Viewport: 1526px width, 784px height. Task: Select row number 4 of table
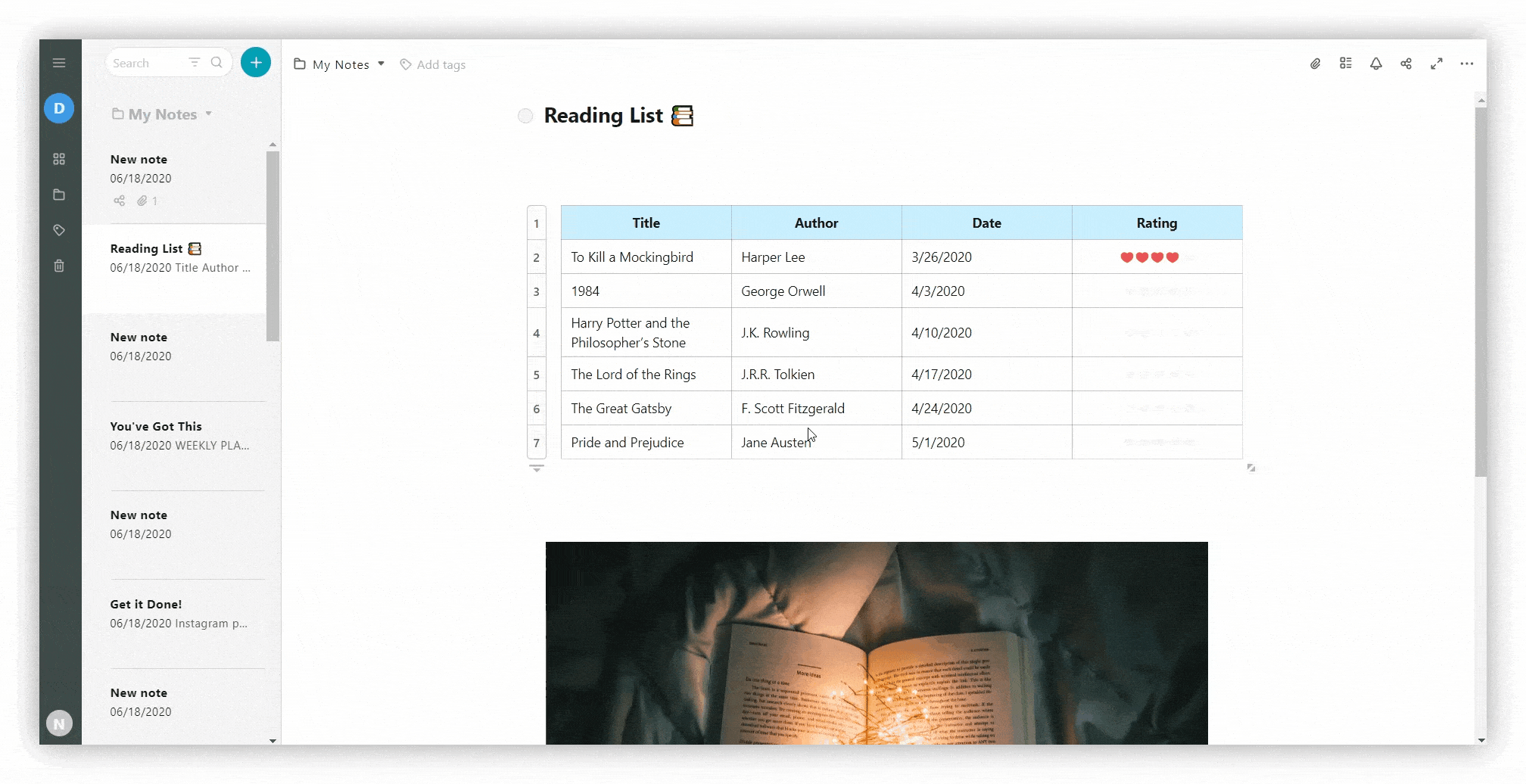(537, 333)
